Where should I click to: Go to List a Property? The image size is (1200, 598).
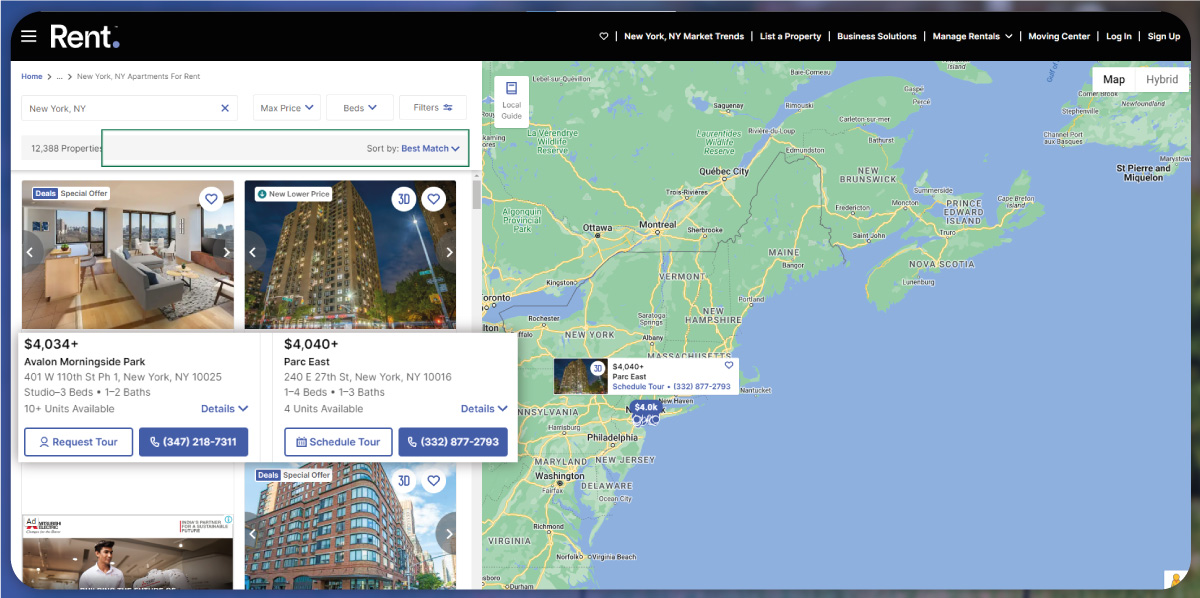coord(790,36)
